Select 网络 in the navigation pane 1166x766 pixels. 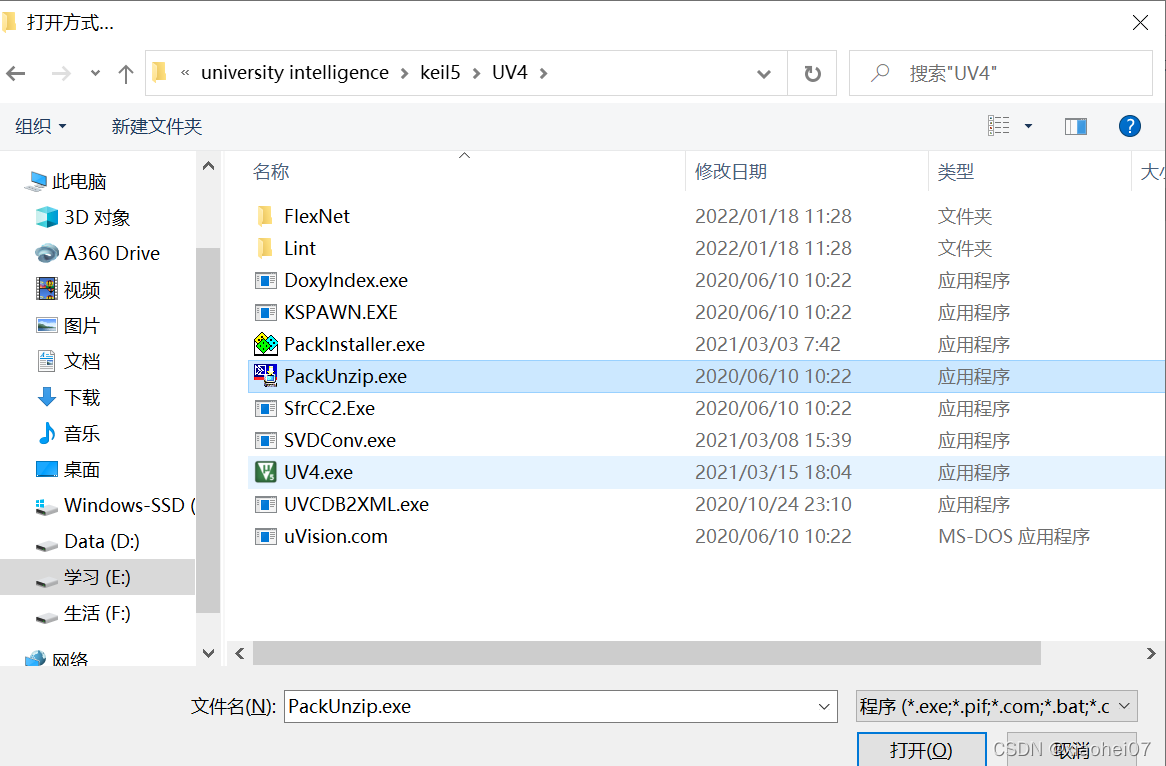(x=56, y=659)
